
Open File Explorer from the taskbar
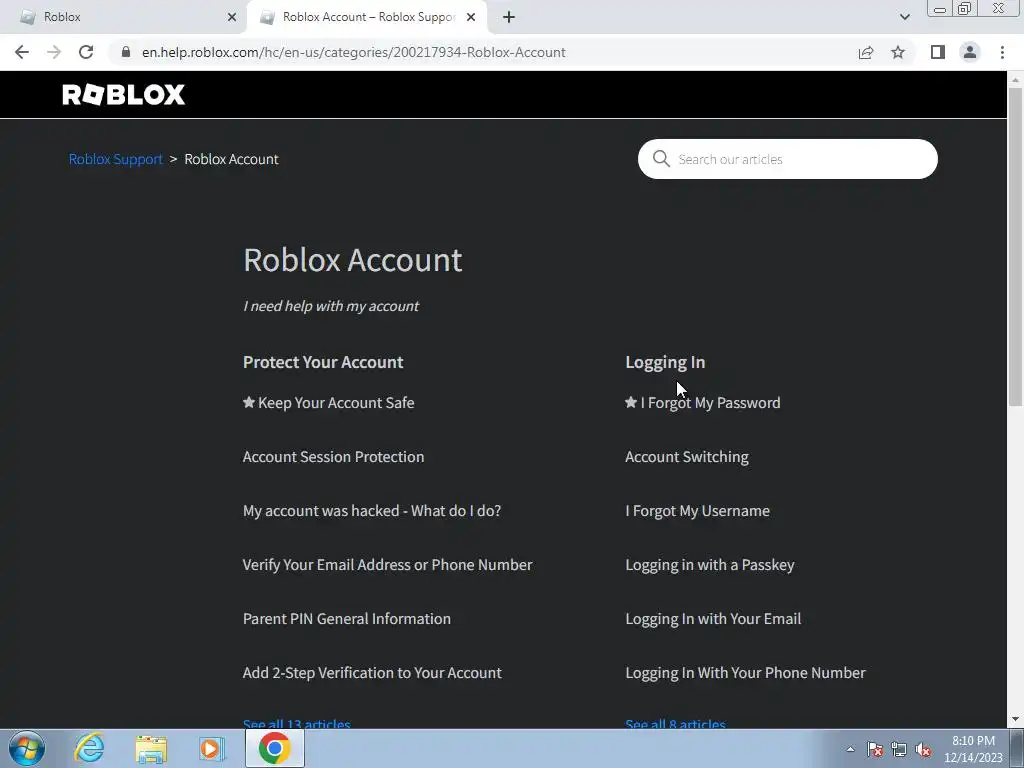tap(151, 748)
